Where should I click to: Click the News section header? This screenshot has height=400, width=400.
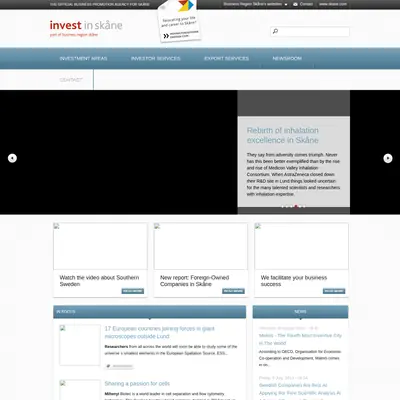[x=300, y=312]
